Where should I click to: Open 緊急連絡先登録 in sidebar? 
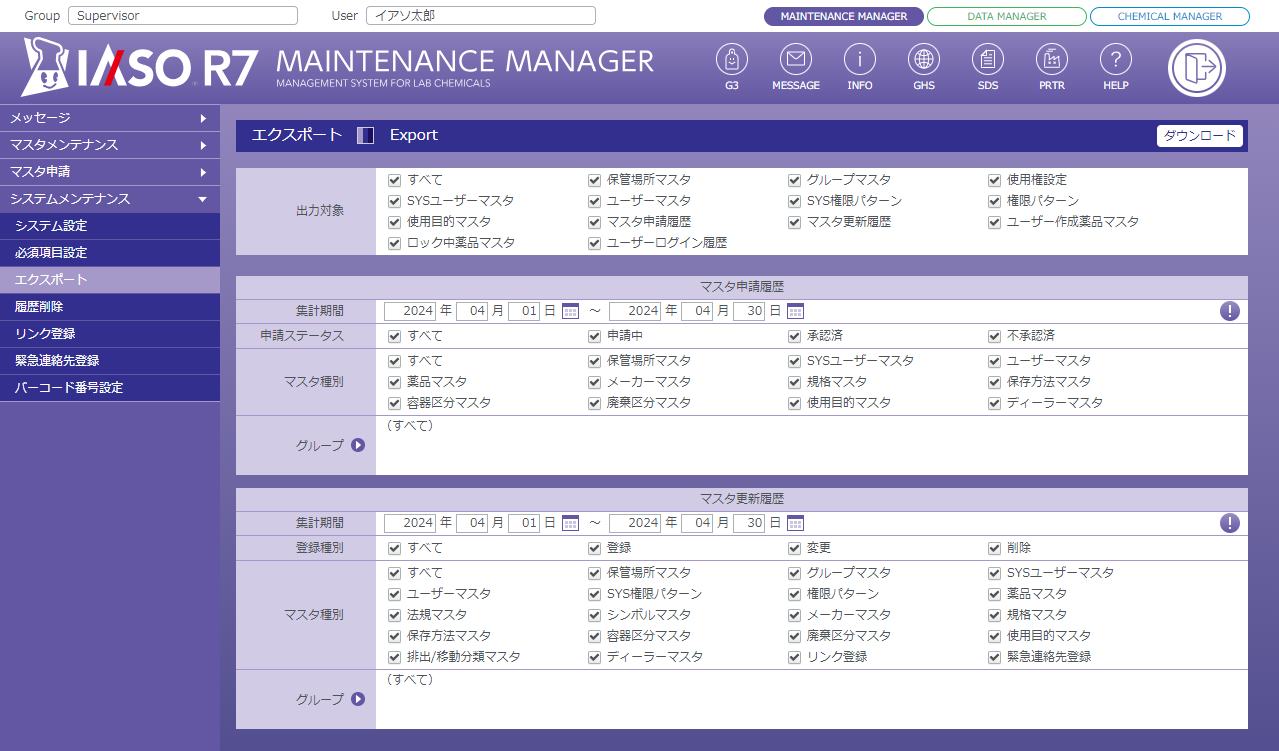coord(110,361)
